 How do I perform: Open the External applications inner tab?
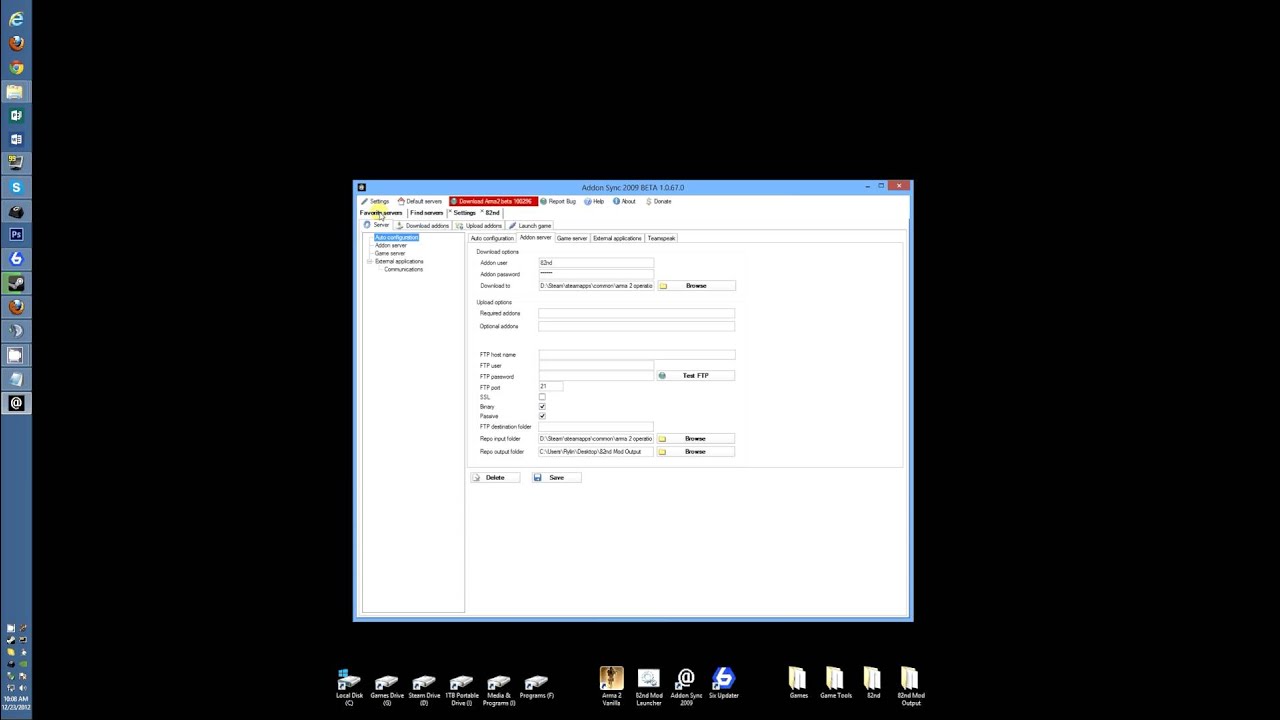coord(617,238)
